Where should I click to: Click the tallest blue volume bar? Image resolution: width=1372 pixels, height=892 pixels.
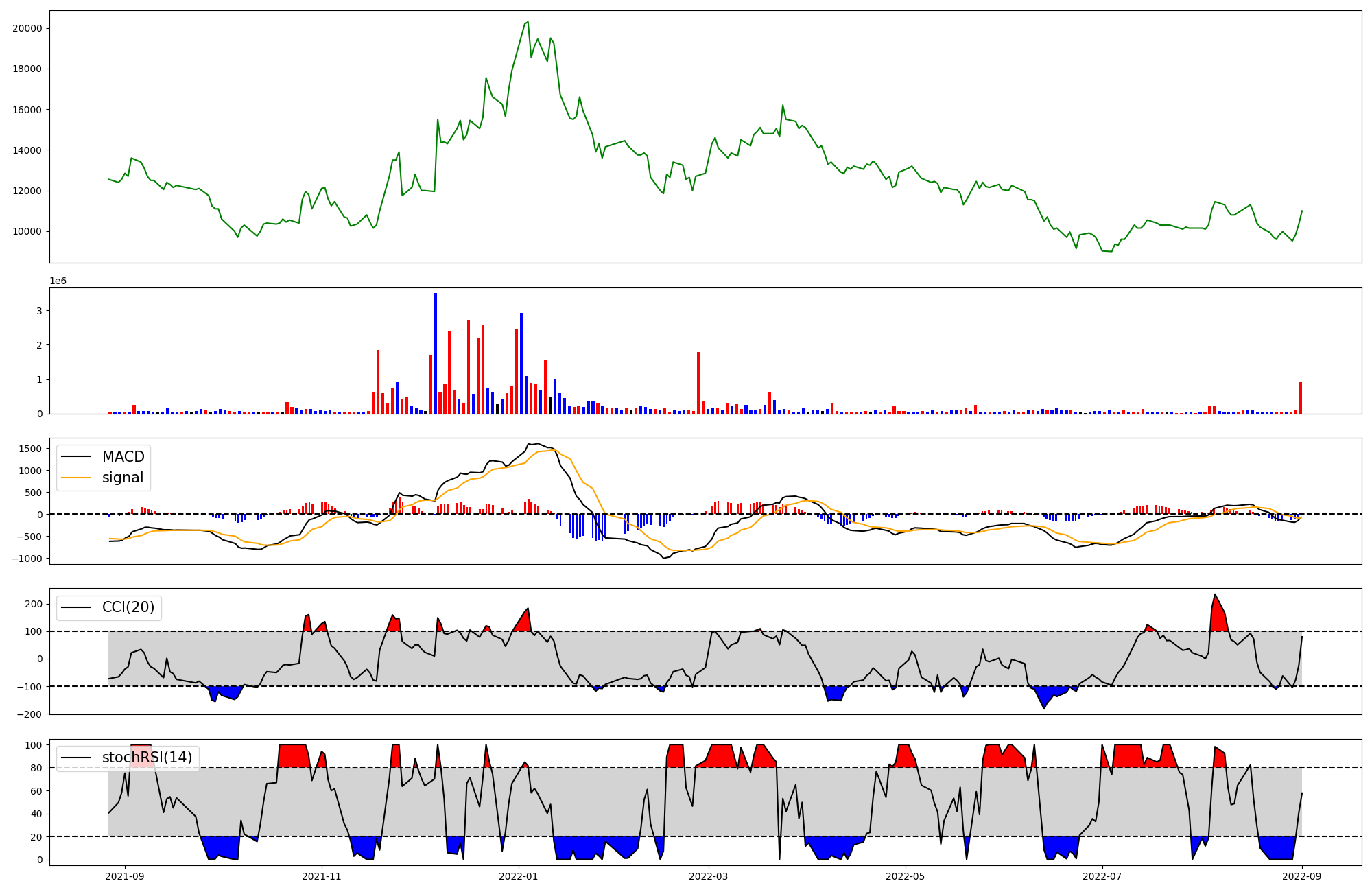435,353
